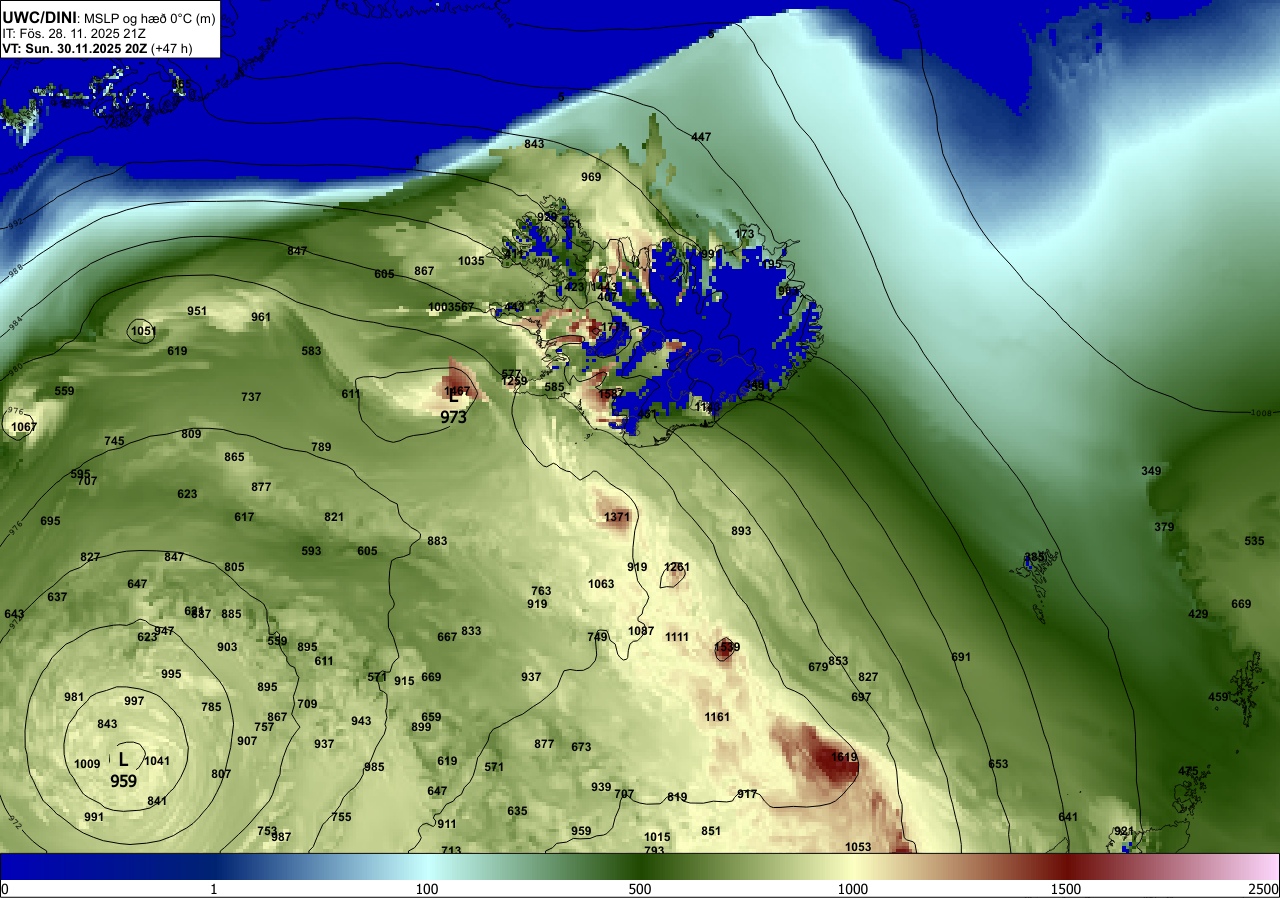
Task: Click the 653 height value
Action: click(x=998, y=764)
